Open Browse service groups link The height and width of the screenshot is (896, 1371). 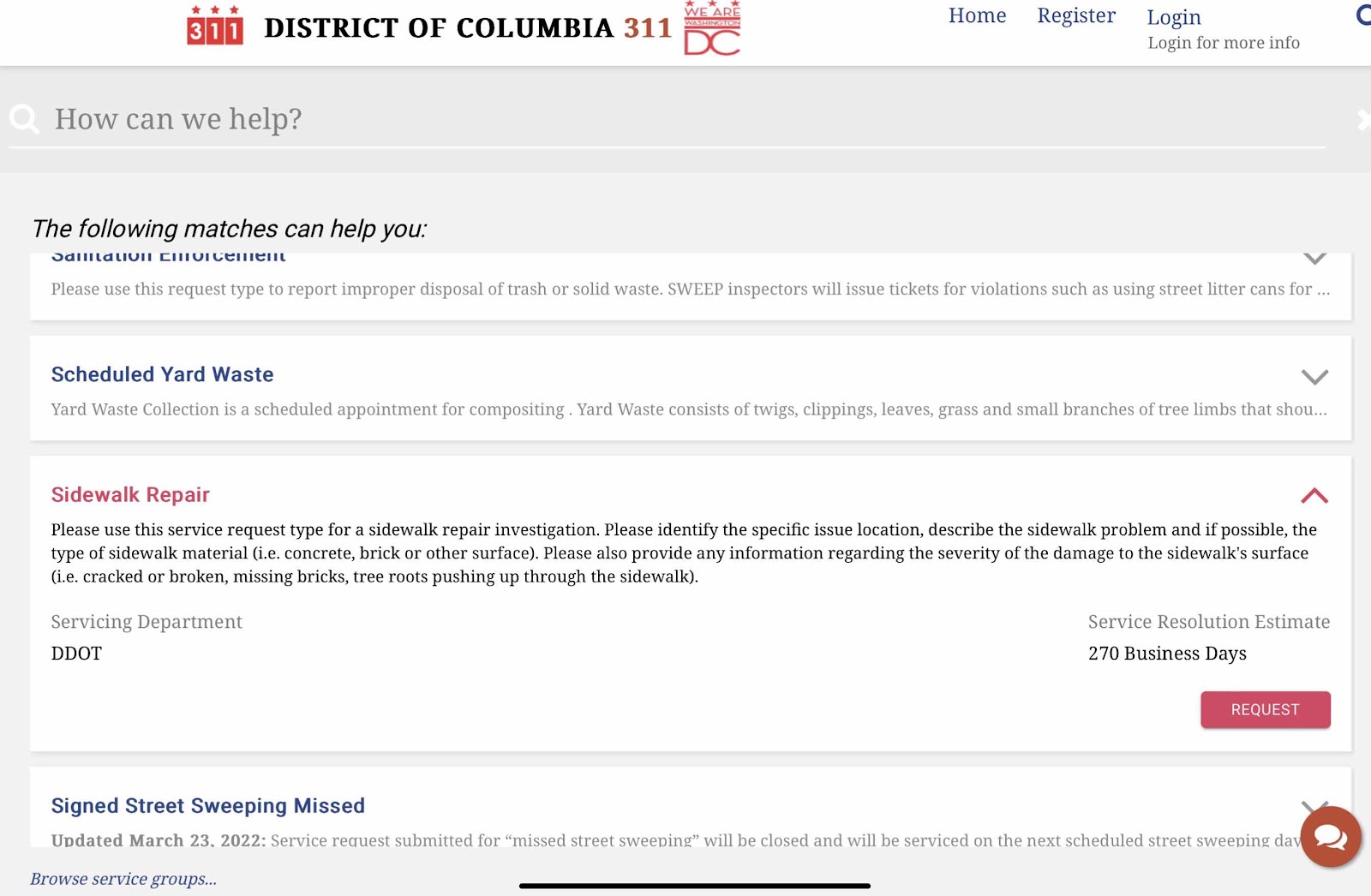(x=123, y=879)
